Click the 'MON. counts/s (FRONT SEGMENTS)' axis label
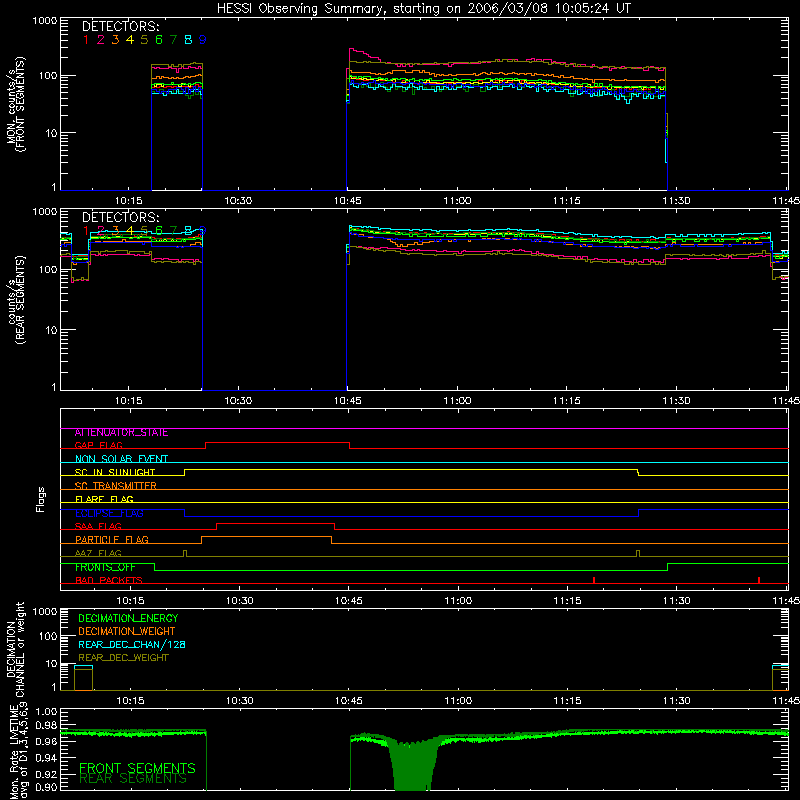Image resolution: width=800 pixels, height=800 pixels. 16,104
